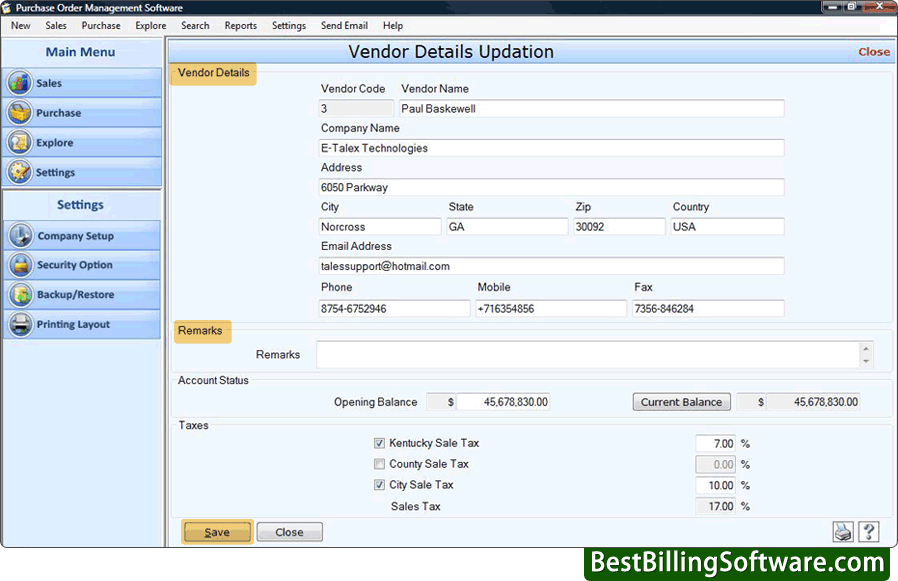
Task: Open the Purchase menu in menu bar
Action: pyautogui.click(x=101, y=26)
